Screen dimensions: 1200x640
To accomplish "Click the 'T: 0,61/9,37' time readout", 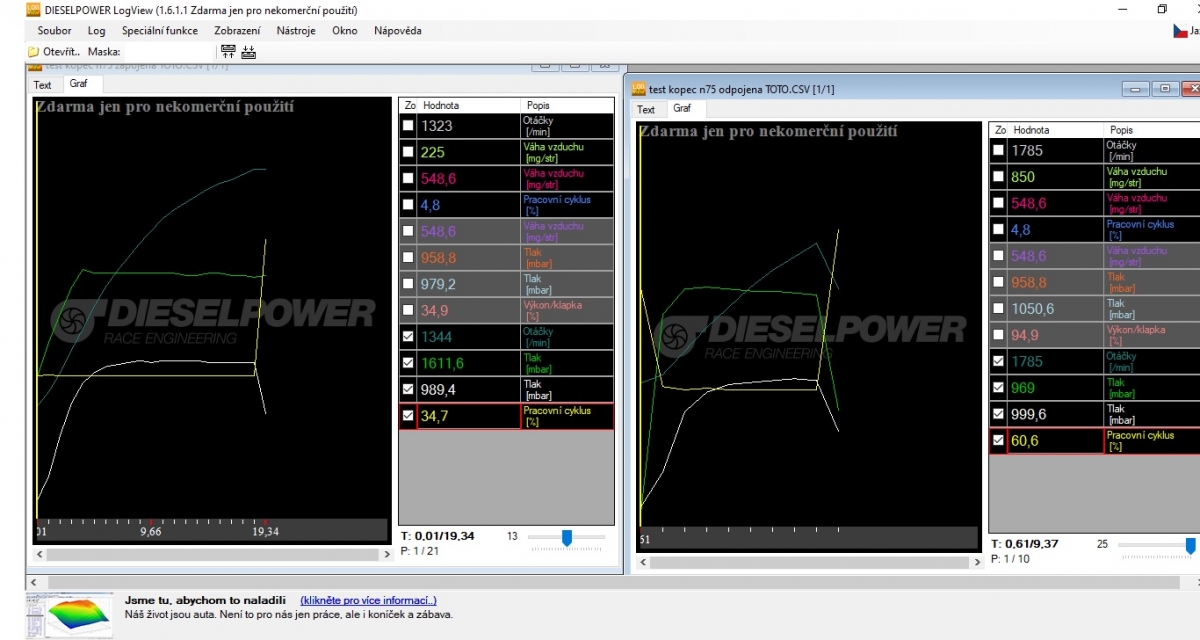I will [x=1025, y=544].
